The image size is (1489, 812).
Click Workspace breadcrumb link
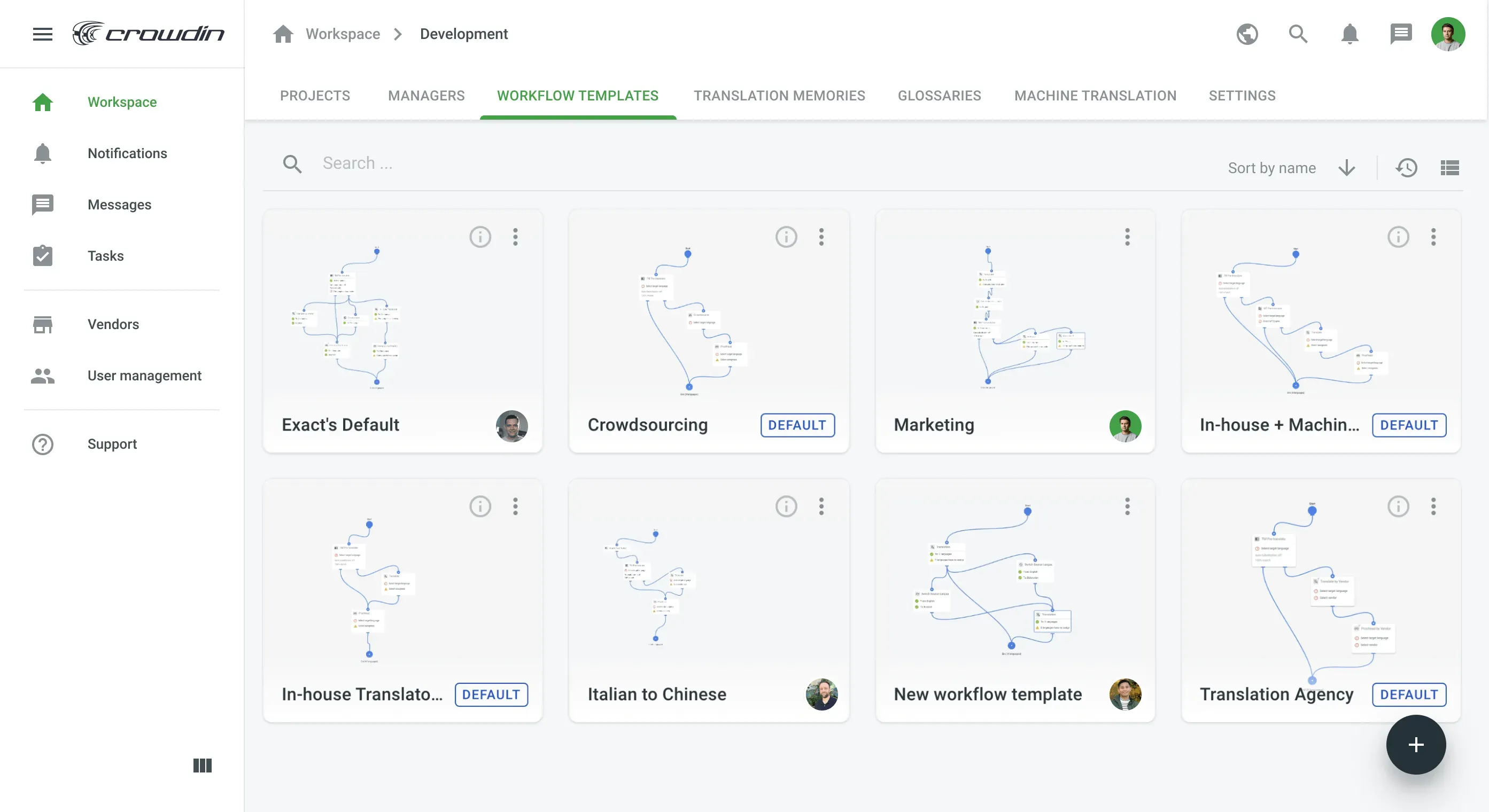tap(343, 34)
